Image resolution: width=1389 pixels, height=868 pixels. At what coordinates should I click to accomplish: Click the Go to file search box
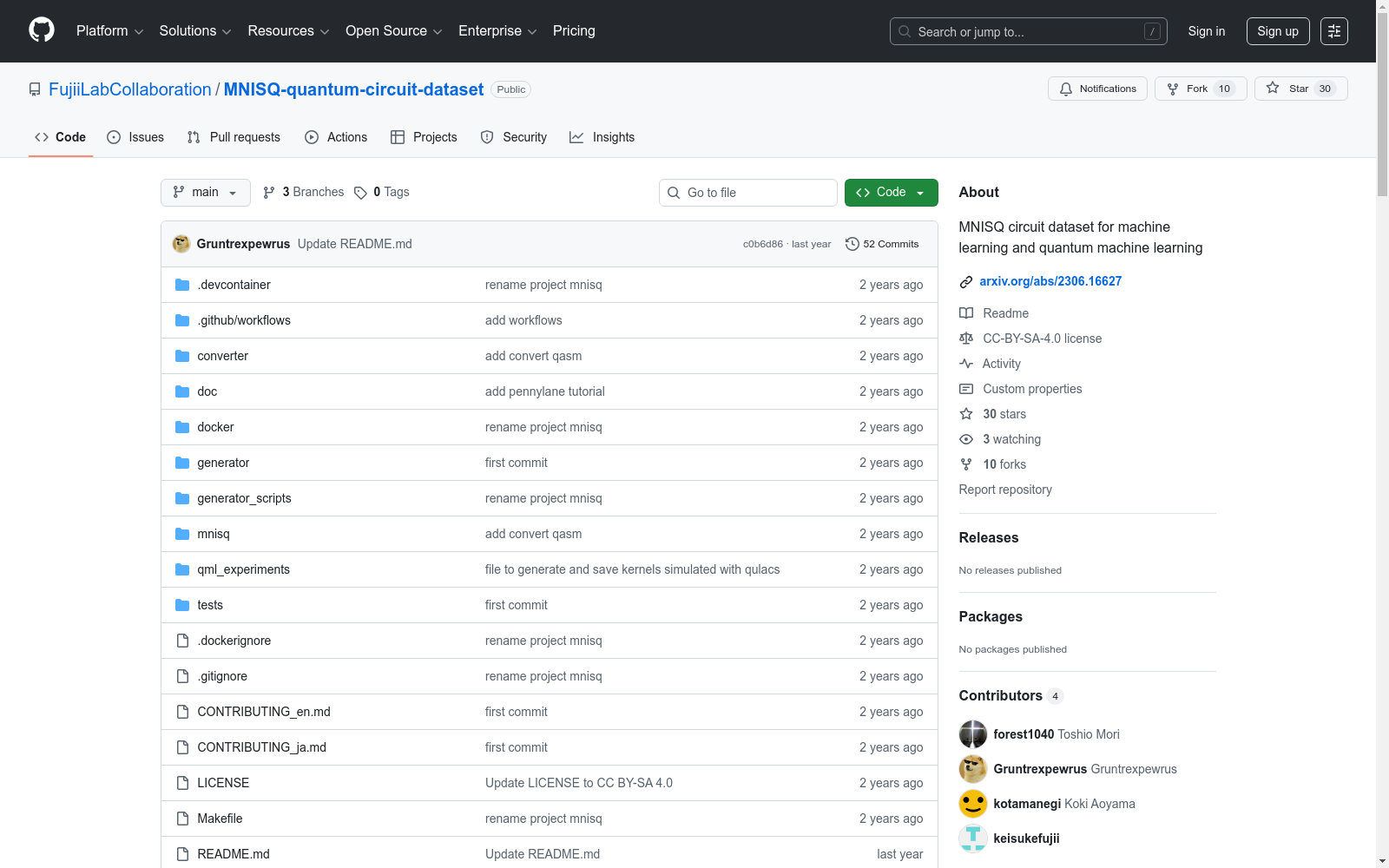[x=748, y=193]
